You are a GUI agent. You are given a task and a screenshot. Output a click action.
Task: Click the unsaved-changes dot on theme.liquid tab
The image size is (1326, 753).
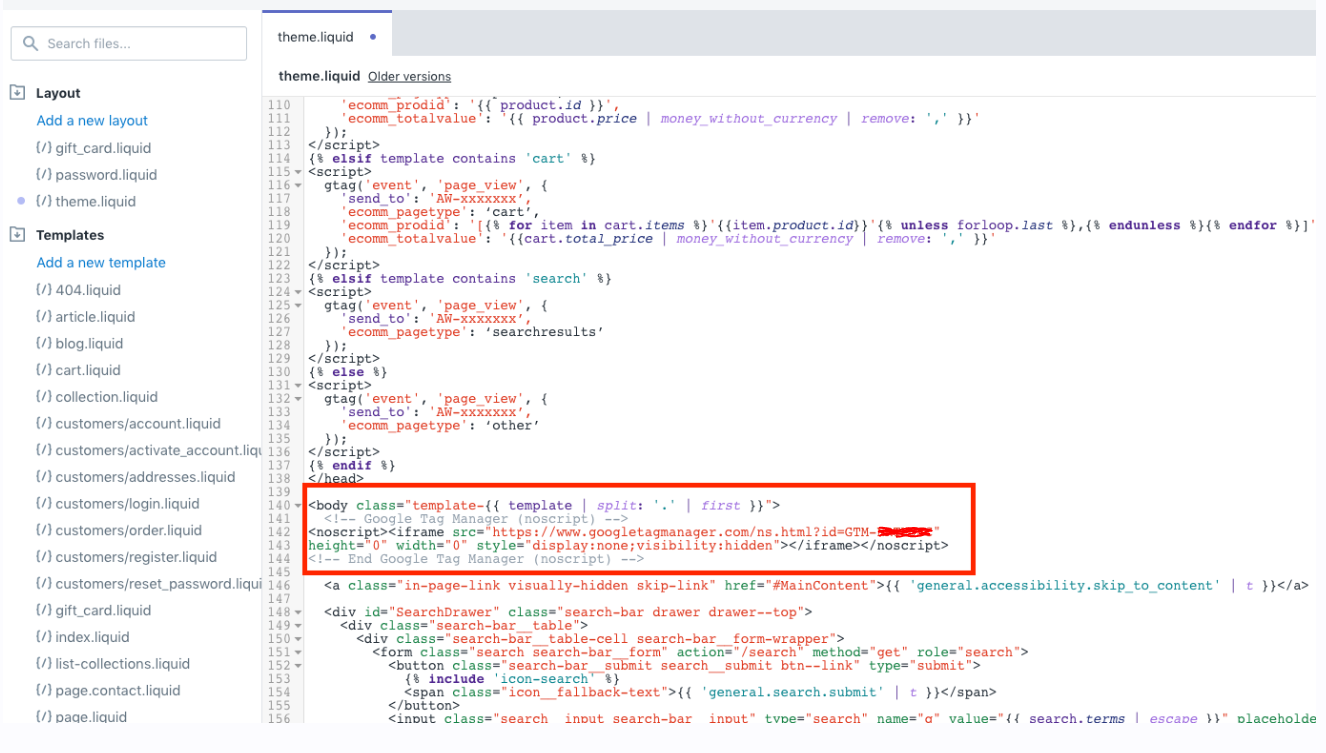[373, 37]
